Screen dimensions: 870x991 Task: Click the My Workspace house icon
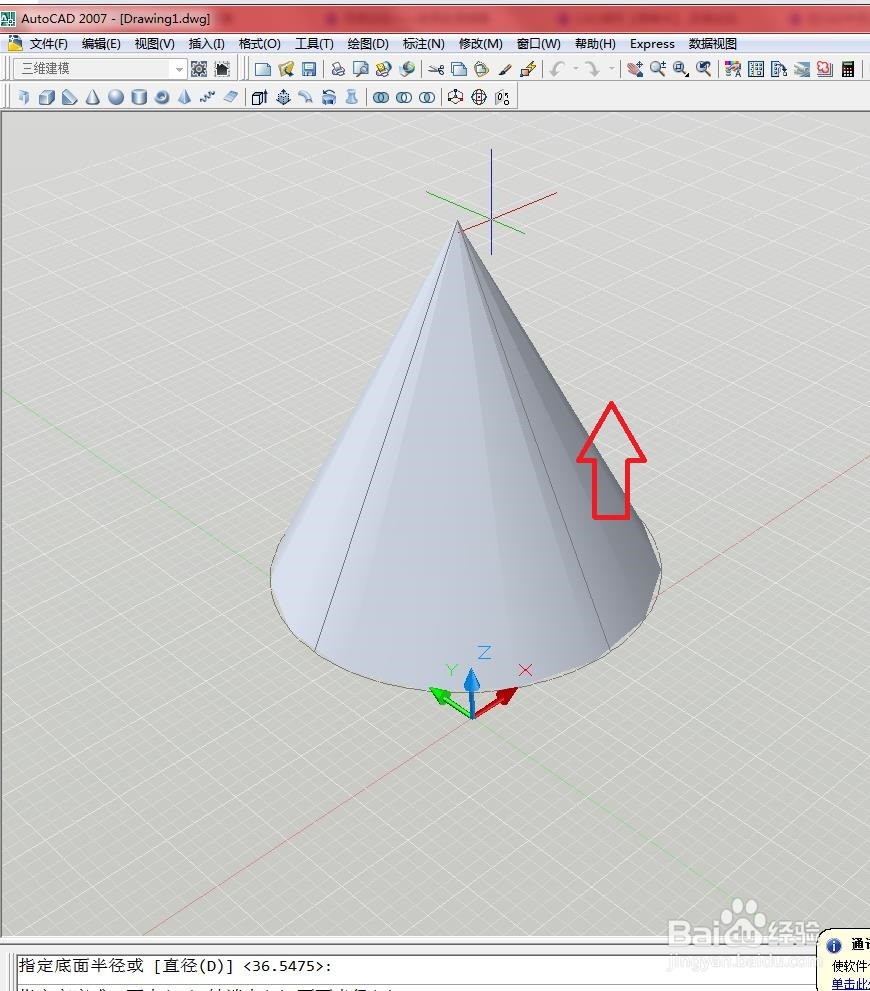[222, 69]
